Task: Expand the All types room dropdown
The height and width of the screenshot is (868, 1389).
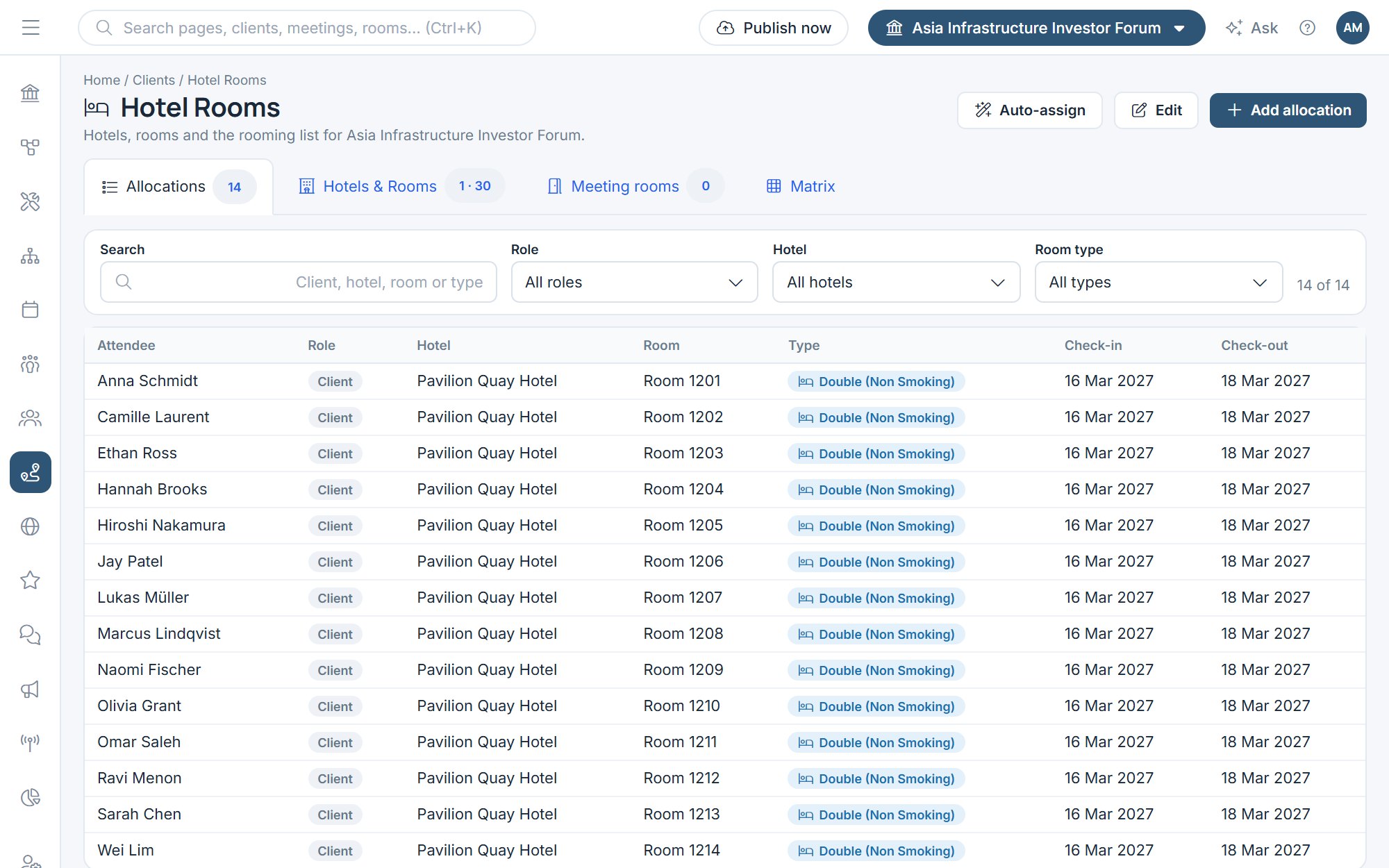Action: (1158, 282)
